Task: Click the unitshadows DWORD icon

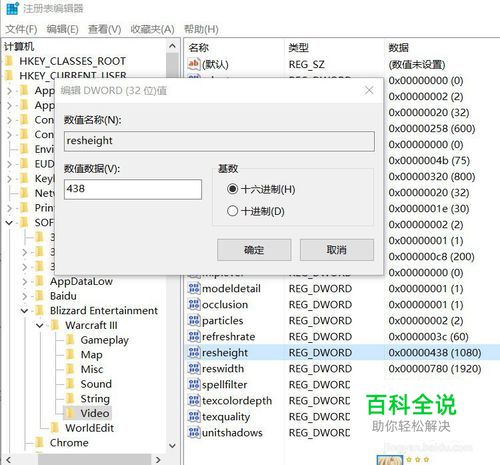Action: 194,432
